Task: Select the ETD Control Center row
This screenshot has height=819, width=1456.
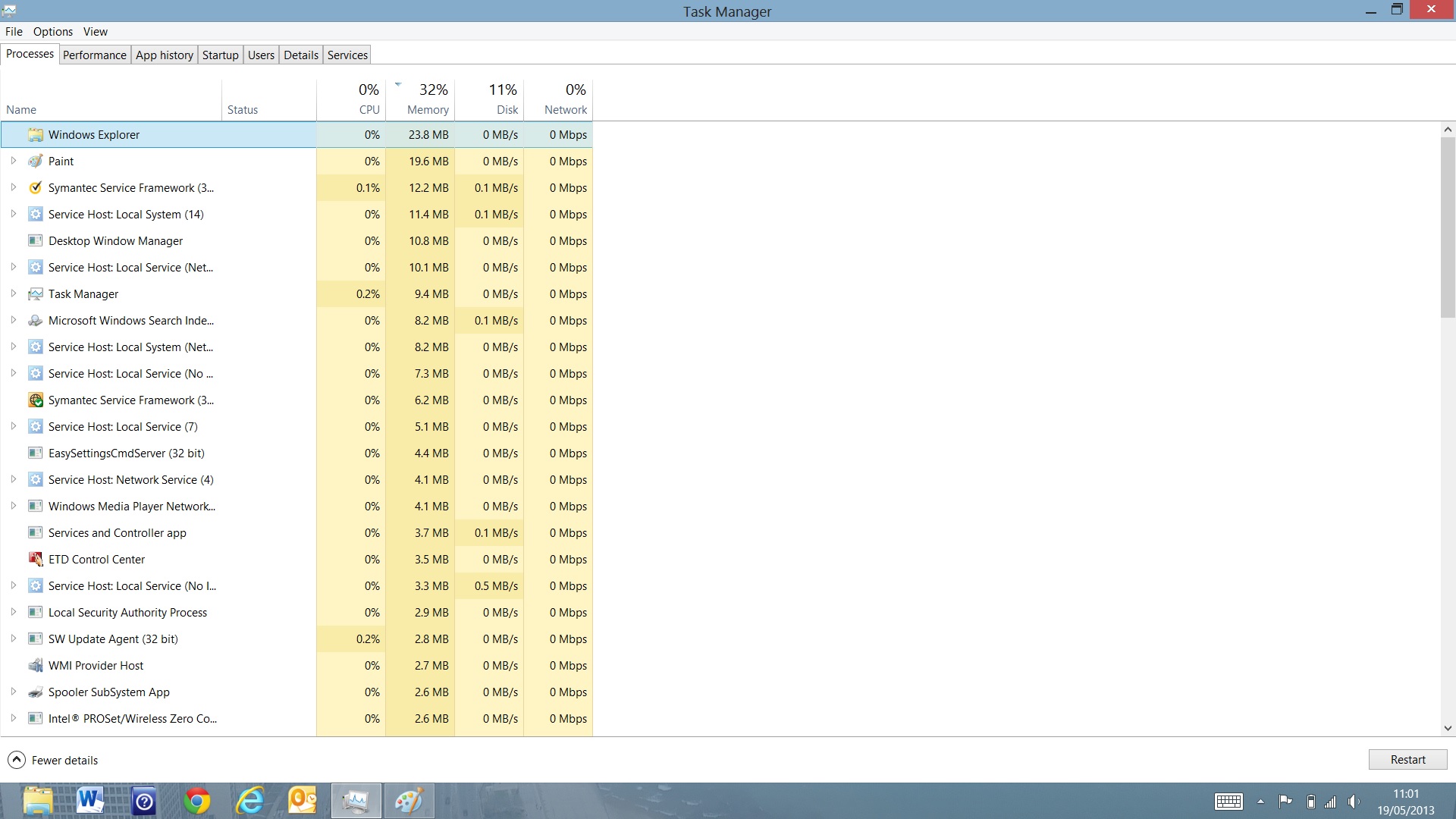Action: (x=297, y=560)
